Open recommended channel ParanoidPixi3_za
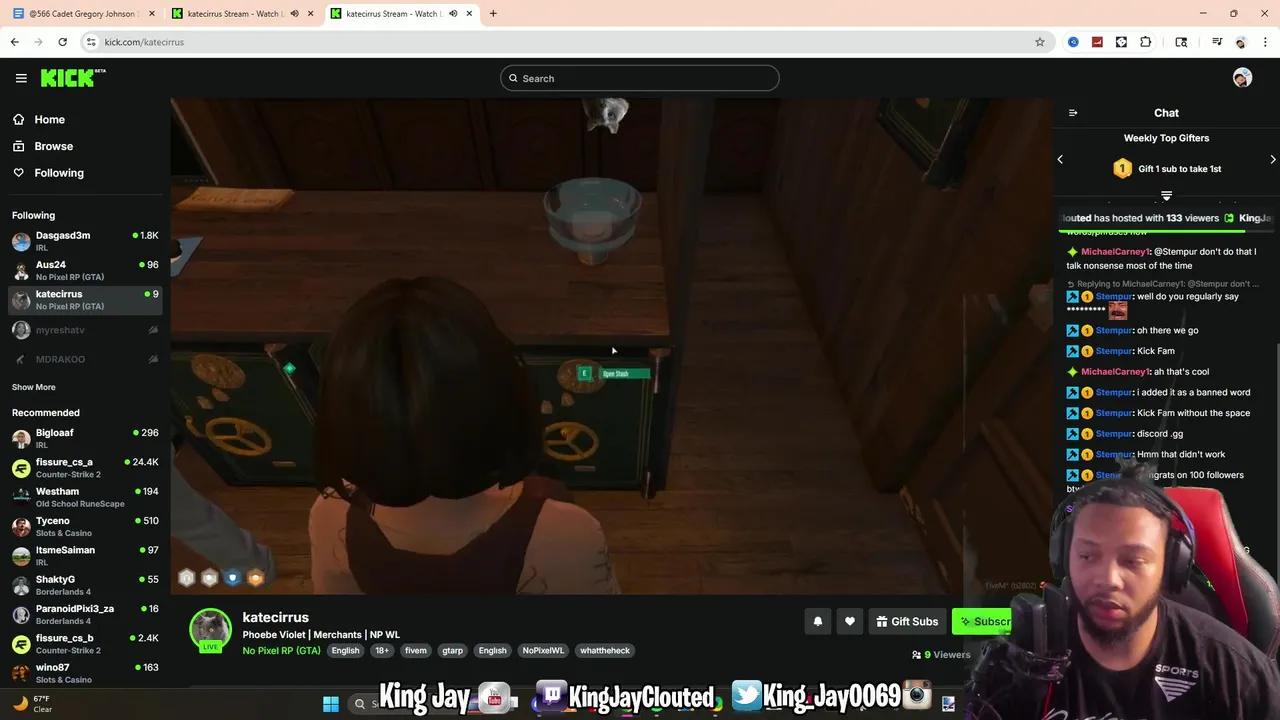Image resolution: width=1280 pixels, height=720 pixels. click(85, 614)
